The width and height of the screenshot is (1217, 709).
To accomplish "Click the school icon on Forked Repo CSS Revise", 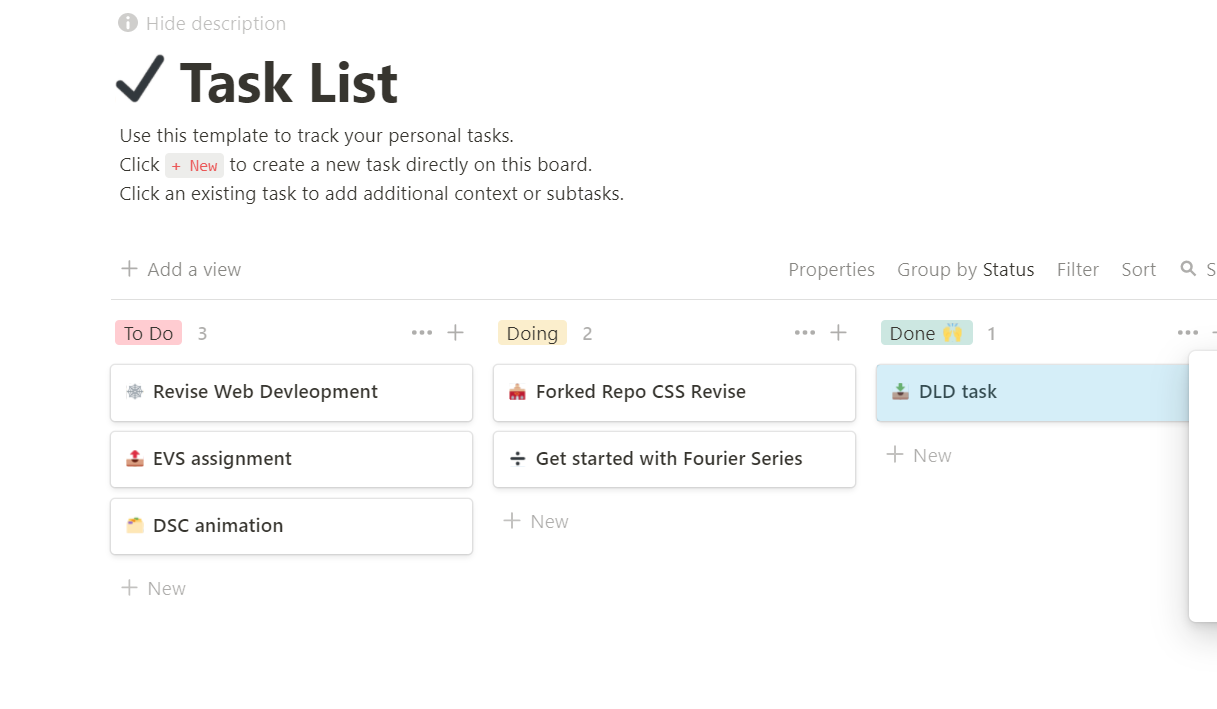I will [x=518, y=392].
